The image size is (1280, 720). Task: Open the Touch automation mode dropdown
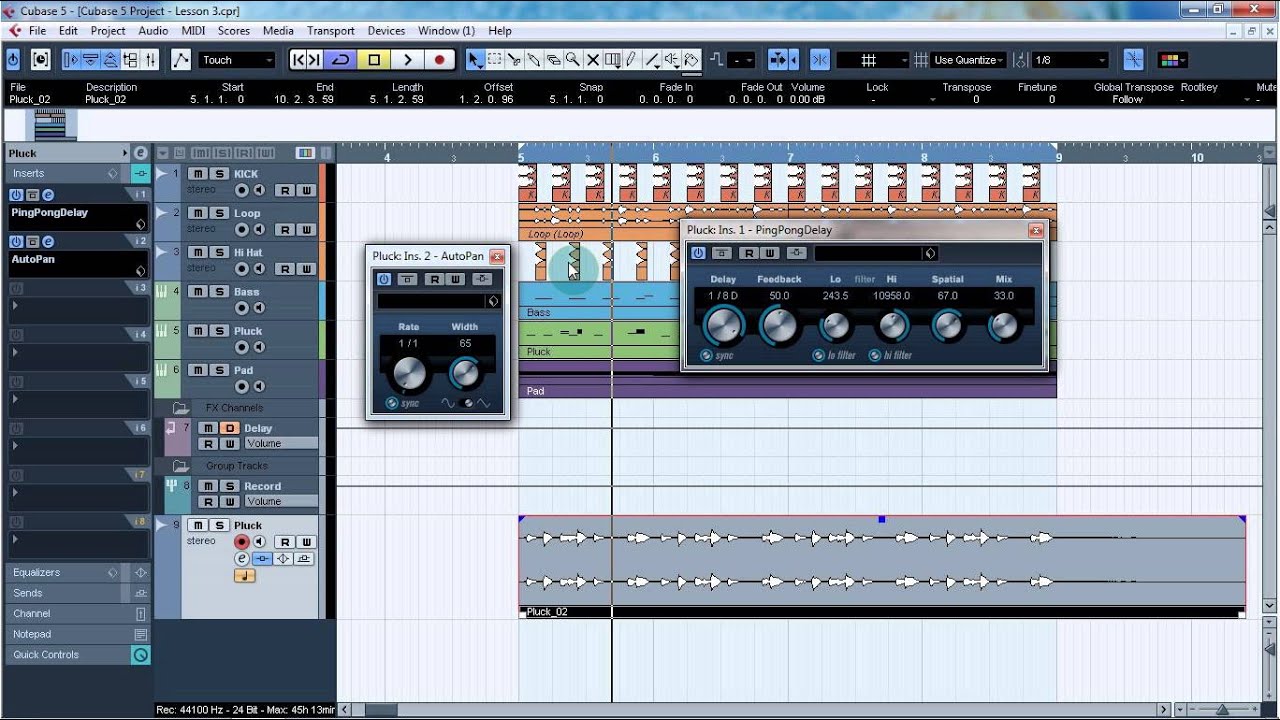coord(237,60)
